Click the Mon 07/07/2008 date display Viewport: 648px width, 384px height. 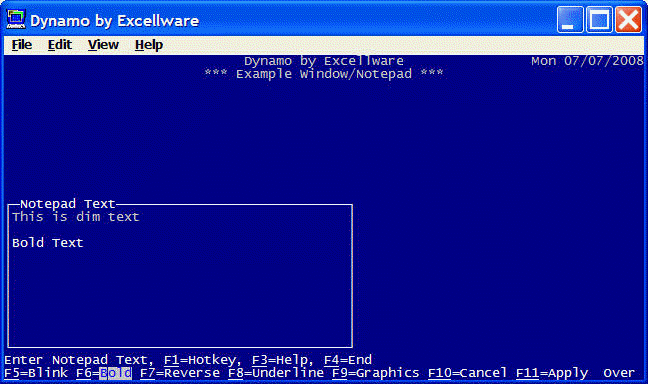pyautogui.click(x=587, y=61)
